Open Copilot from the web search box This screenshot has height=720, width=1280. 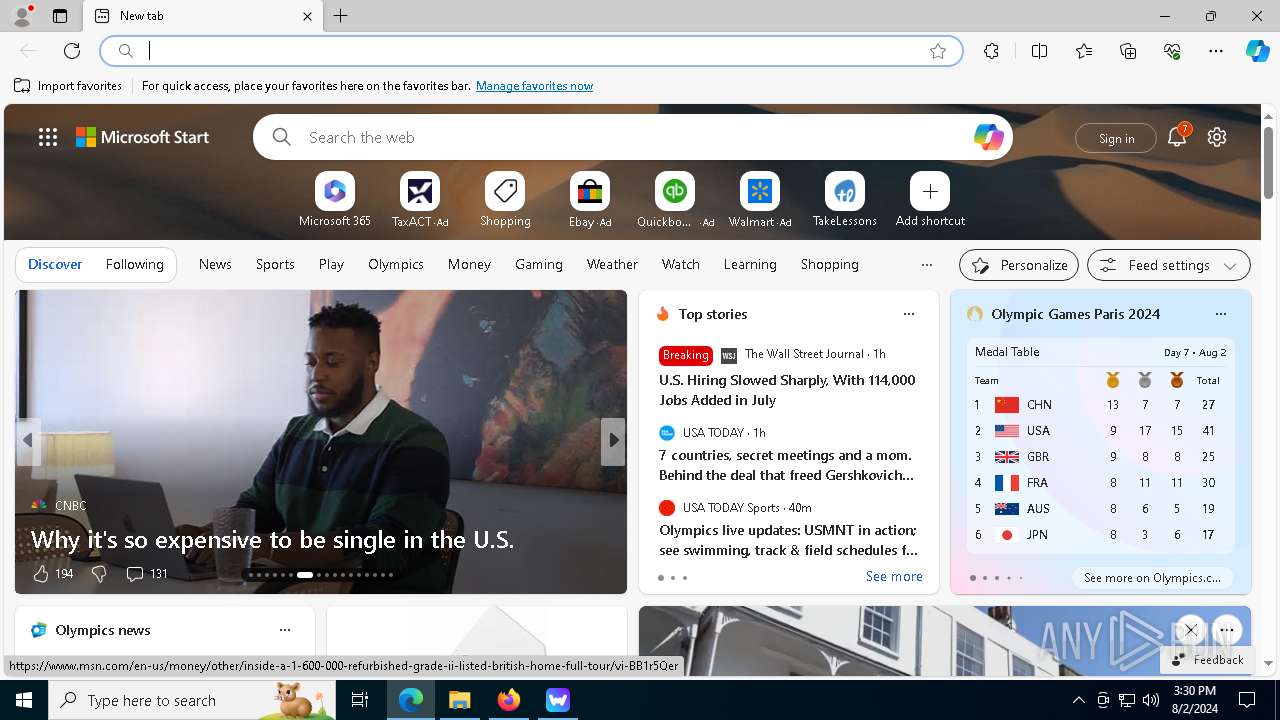tap(988, 137)
